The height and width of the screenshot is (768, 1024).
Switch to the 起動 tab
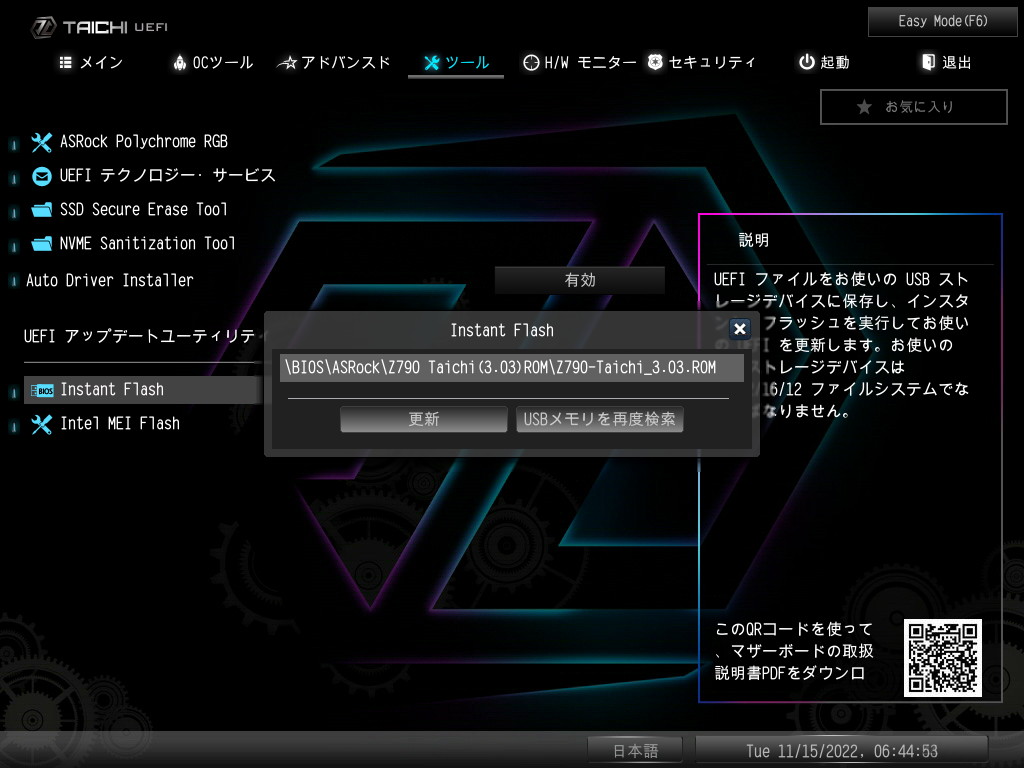pyautogui.click(x=824, y=62)
